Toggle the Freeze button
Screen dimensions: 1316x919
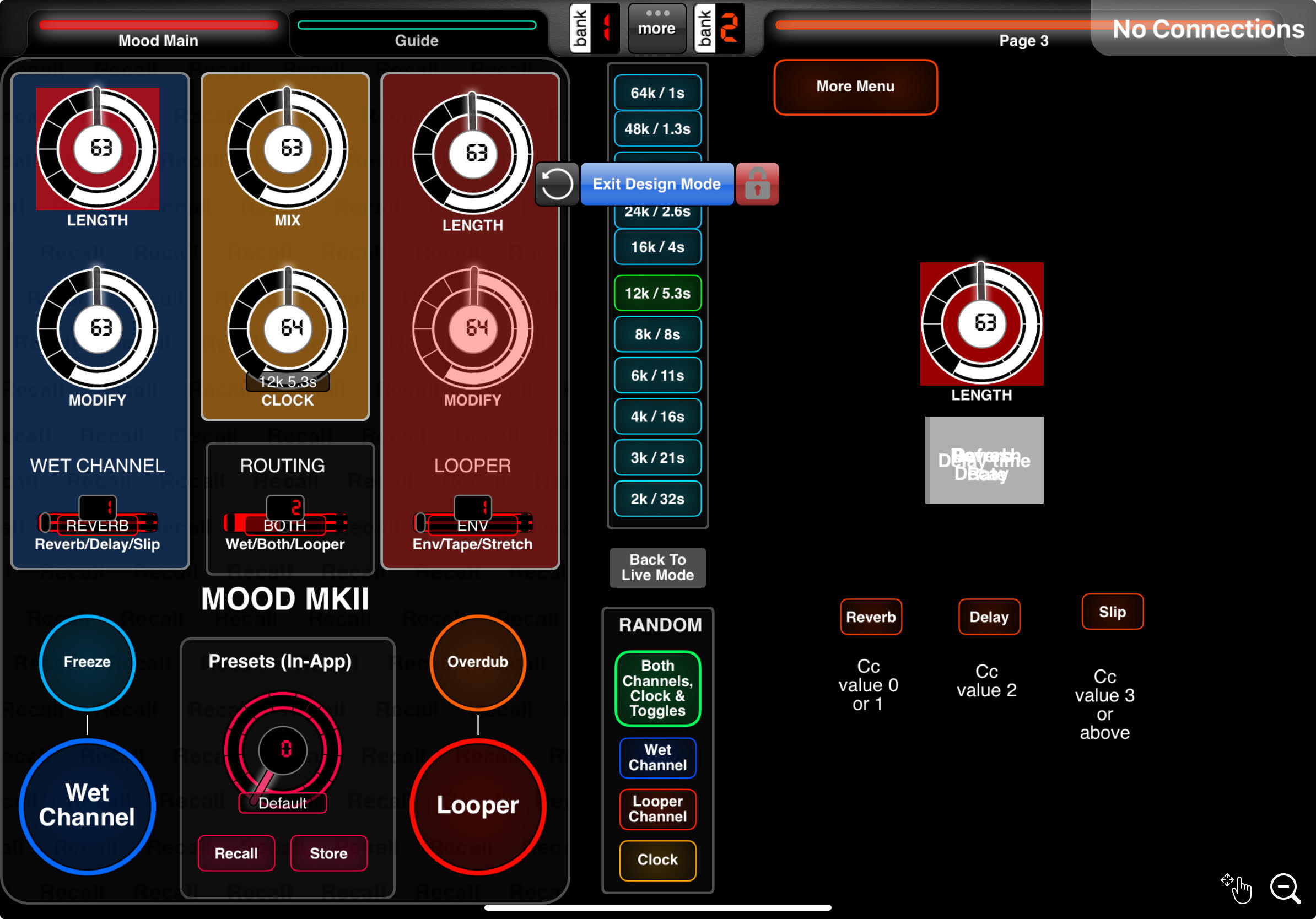click(87, 662)
